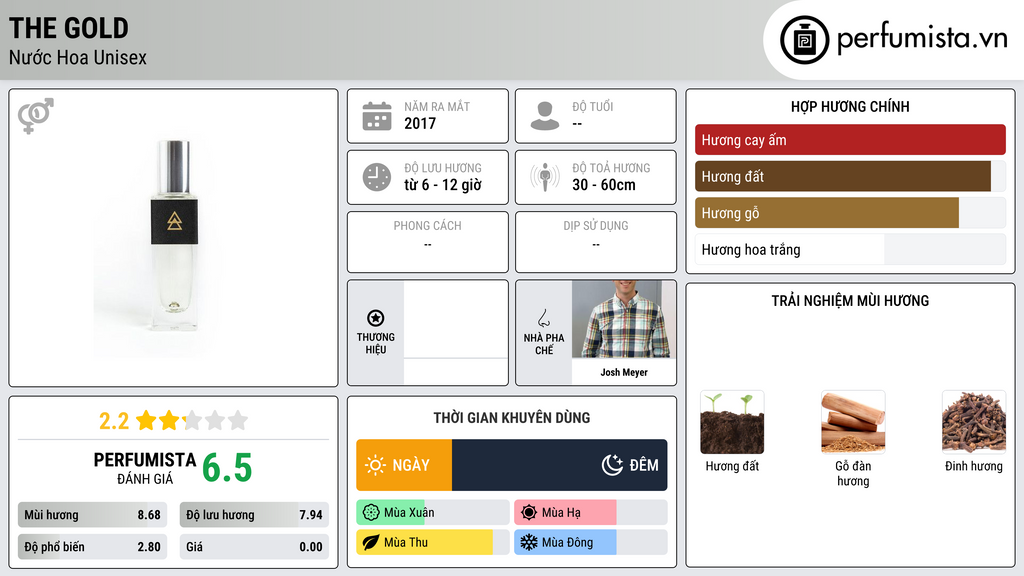Click the 2.2 user rating number
The image size is (1024, 576).
pyautogui.click(x=114, y=421)
